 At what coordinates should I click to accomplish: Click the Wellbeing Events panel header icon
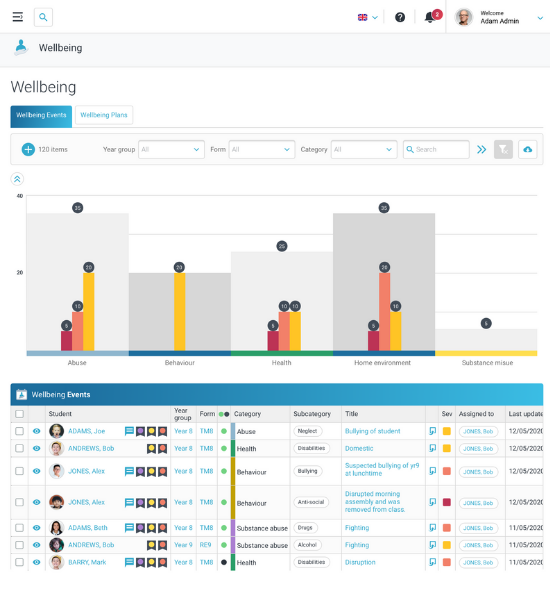coord(22,395)
